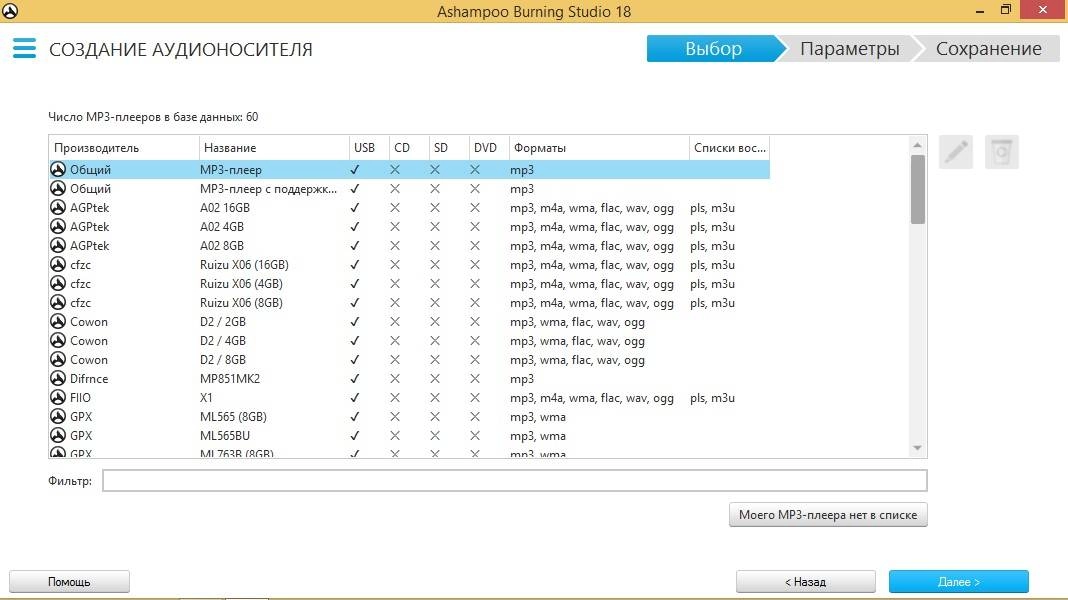Select the D2 / 2GB entry
The height and width of the screenshot is (600, 1068).
(x=223, y=322)
